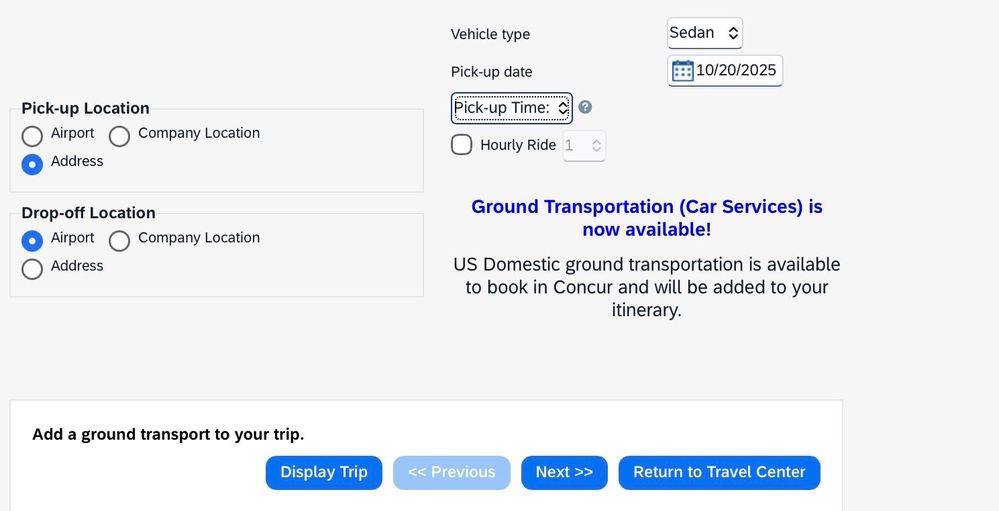Choose Company Location for Pick-up Location

point(119,135)
